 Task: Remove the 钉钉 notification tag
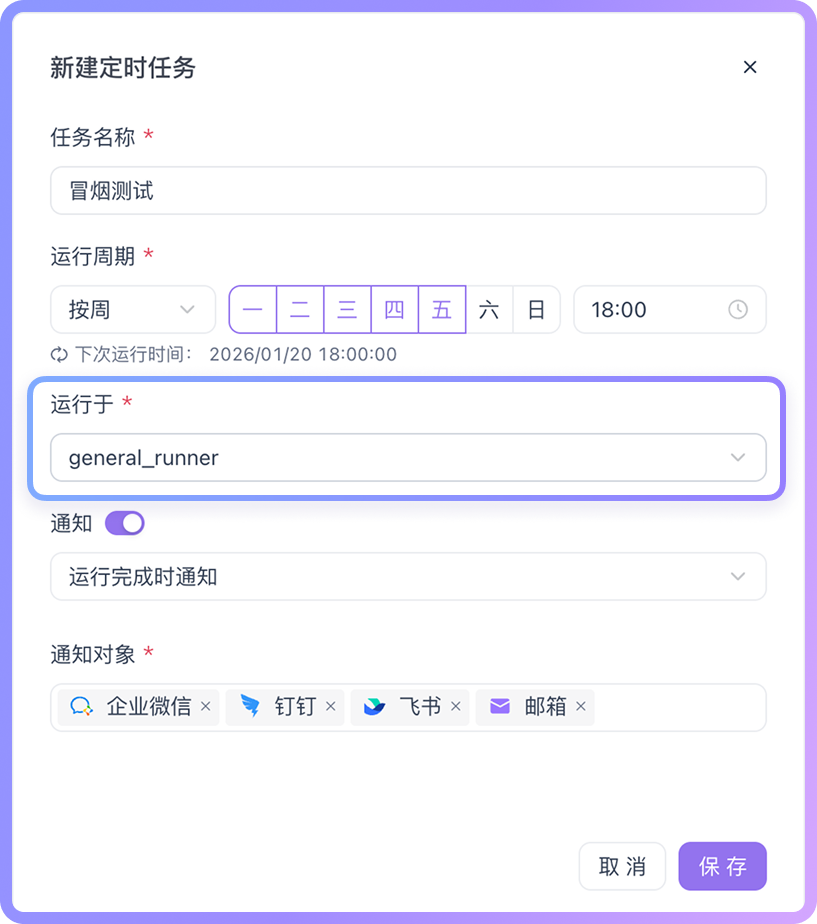pos(331,707)
